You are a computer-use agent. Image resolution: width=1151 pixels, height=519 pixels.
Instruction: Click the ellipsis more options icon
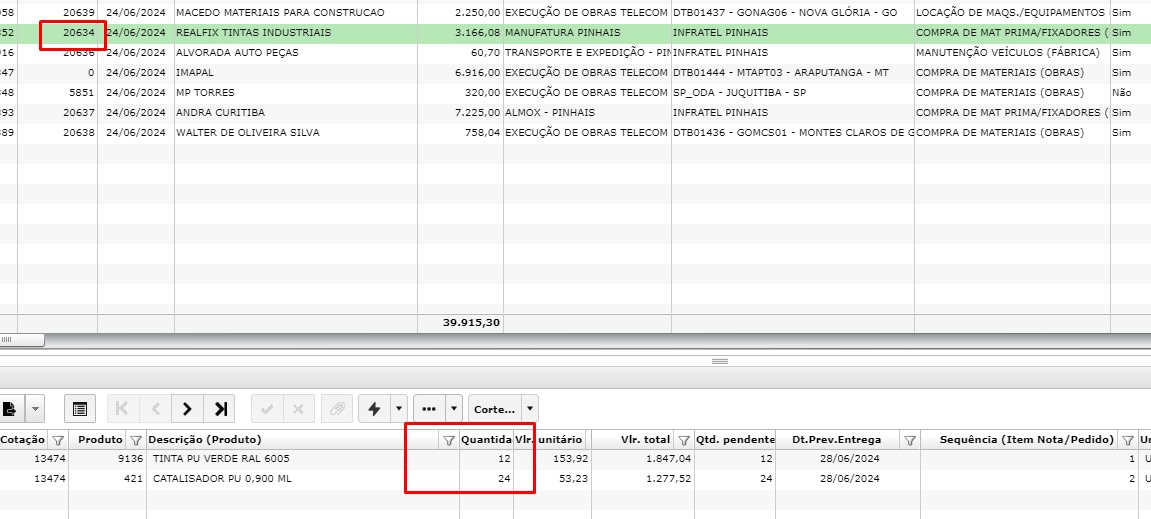click(x=429, y=408)
